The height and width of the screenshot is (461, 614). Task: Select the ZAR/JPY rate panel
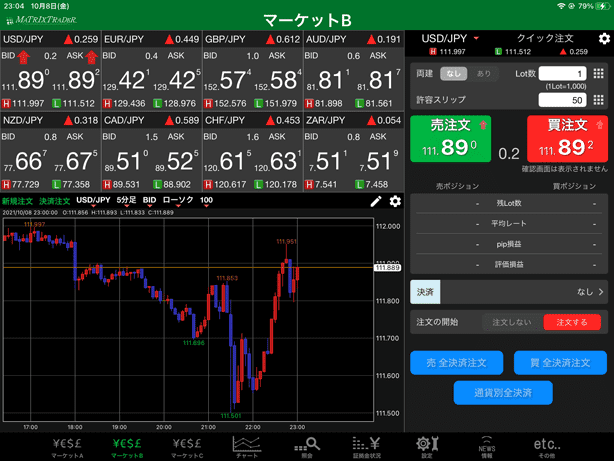tap(354, 152)
